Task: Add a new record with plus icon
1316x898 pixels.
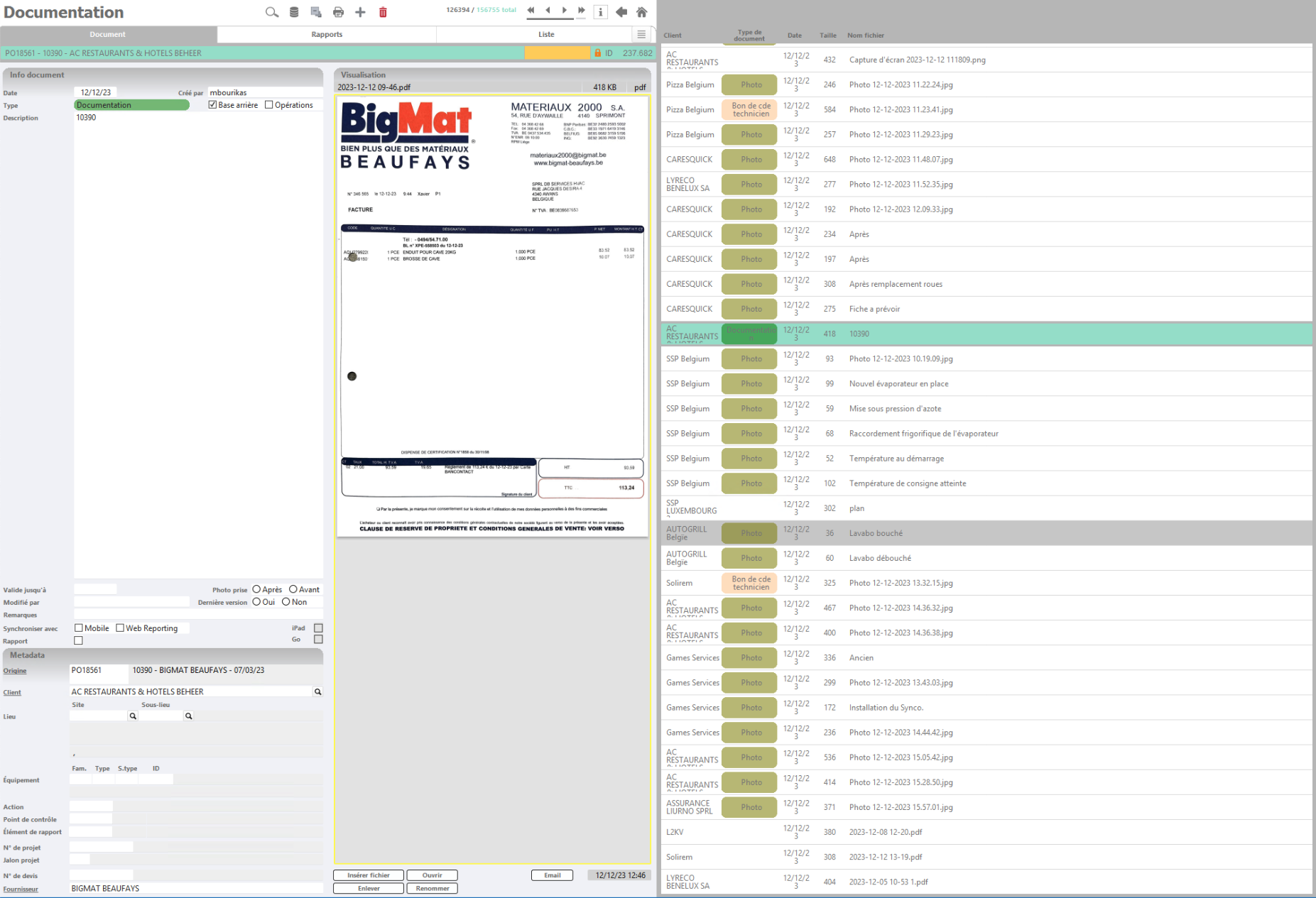Action: pos(360,12)
